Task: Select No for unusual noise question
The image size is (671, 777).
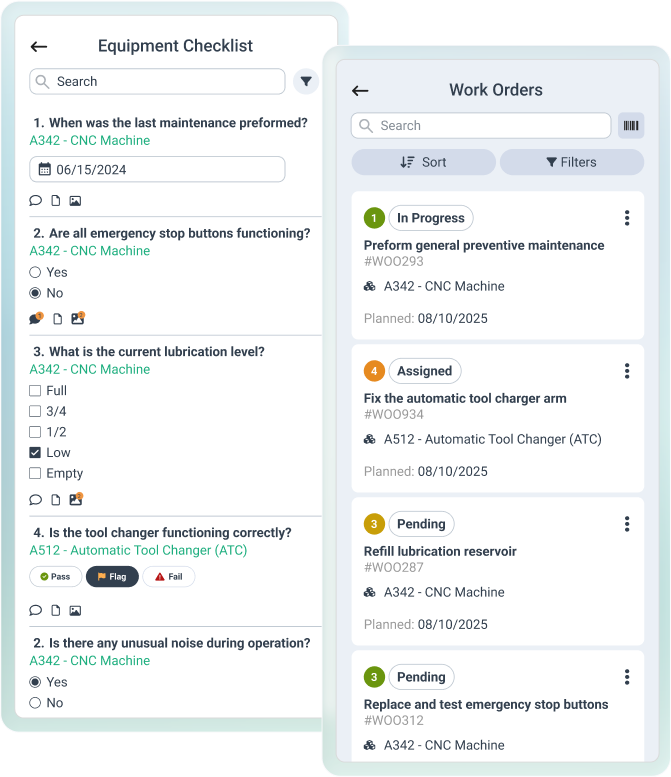Action: [36, 703]
